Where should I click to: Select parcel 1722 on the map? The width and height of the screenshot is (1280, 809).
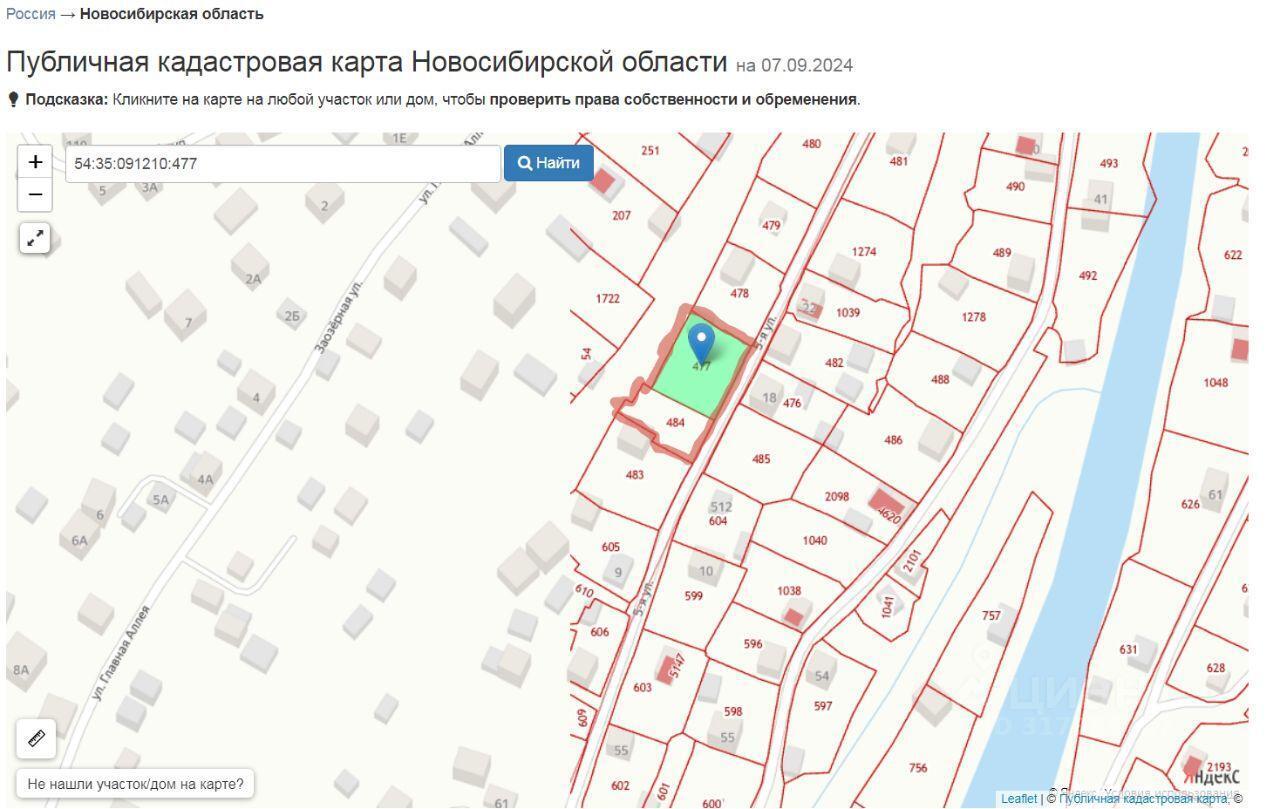click(607, 298)
